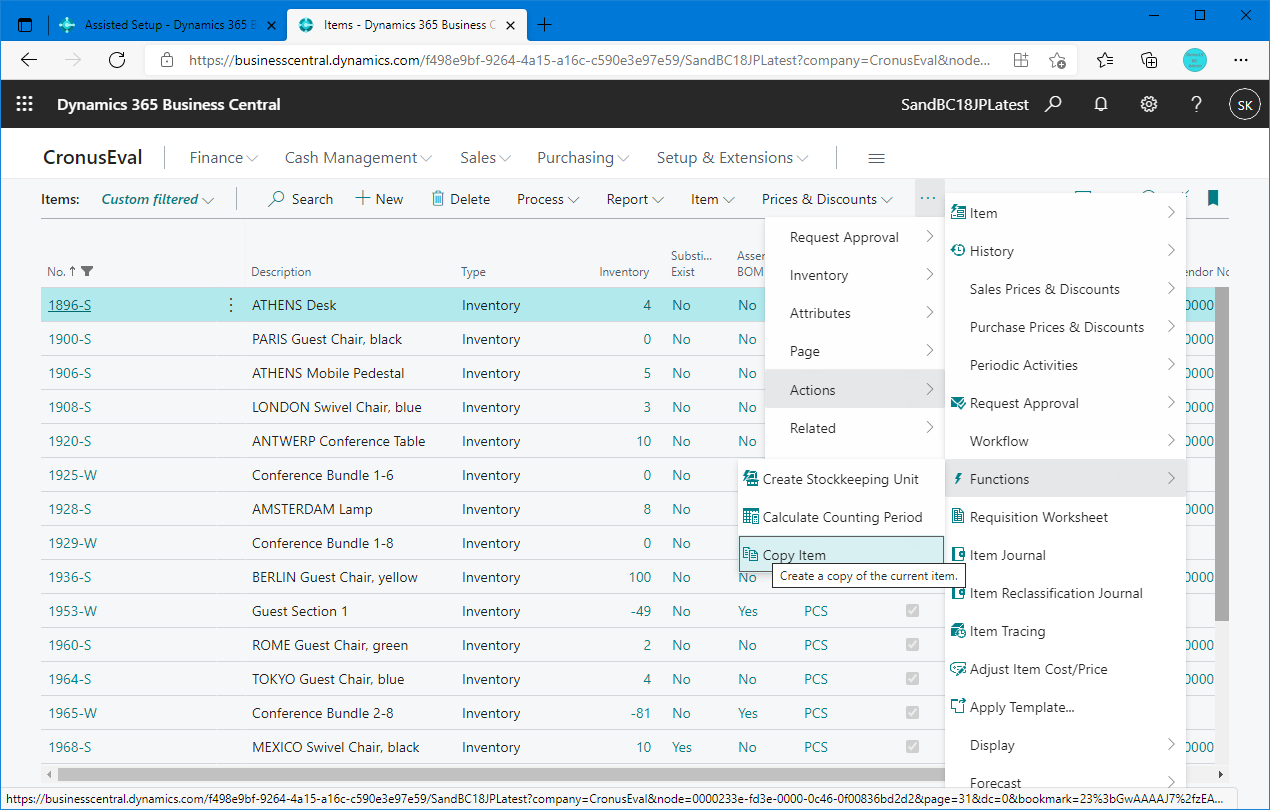Viewport: 1270px width, 810px height.
Task: Open the Item Reclassification Journal
Action: [1055, 592]
